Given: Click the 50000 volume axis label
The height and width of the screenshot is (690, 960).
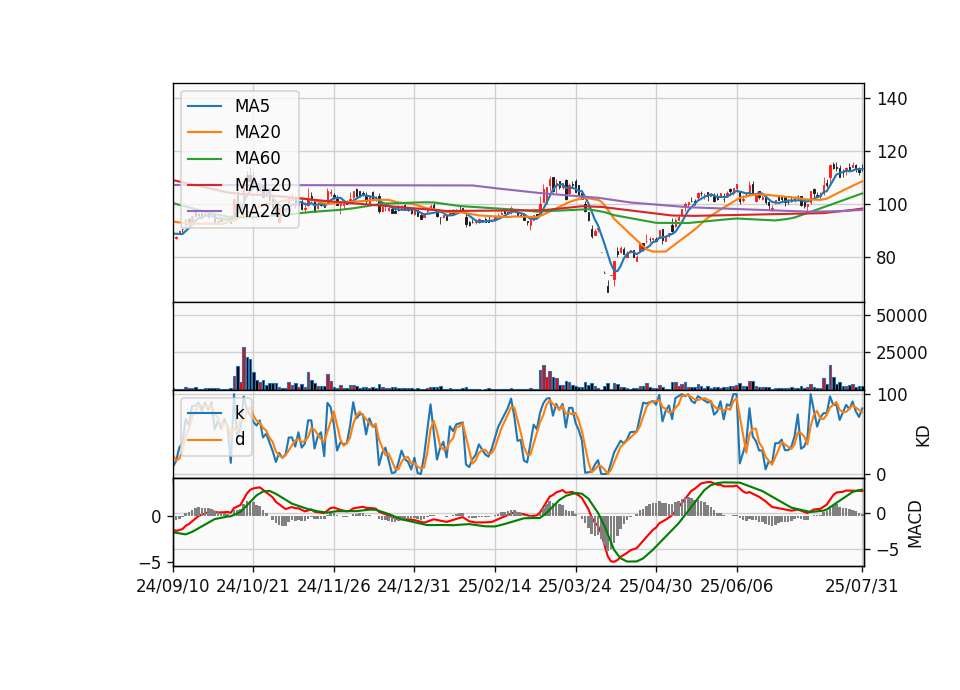Looking at the screenshot, I should coord(902,316).
